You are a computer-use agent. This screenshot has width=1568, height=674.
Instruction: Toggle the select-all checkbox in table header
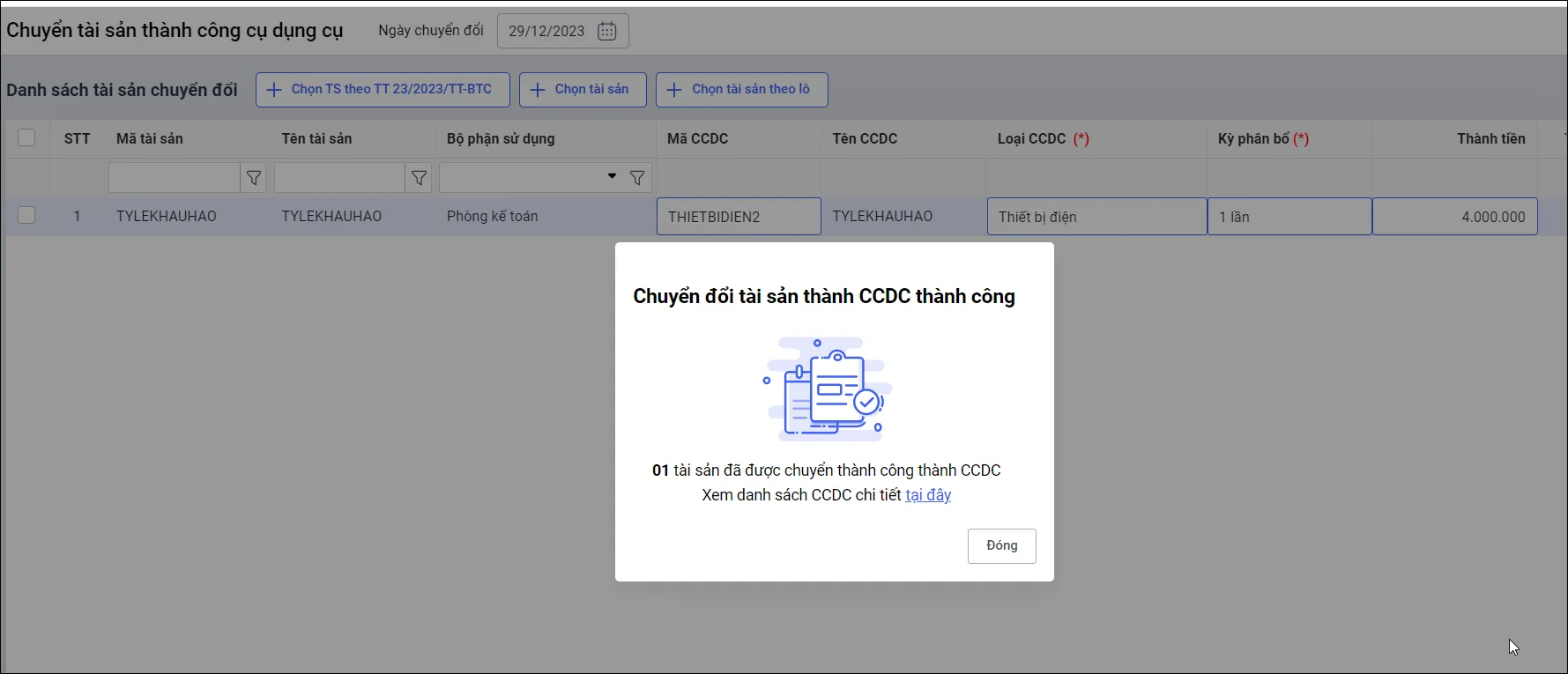(x=26, y=137)
